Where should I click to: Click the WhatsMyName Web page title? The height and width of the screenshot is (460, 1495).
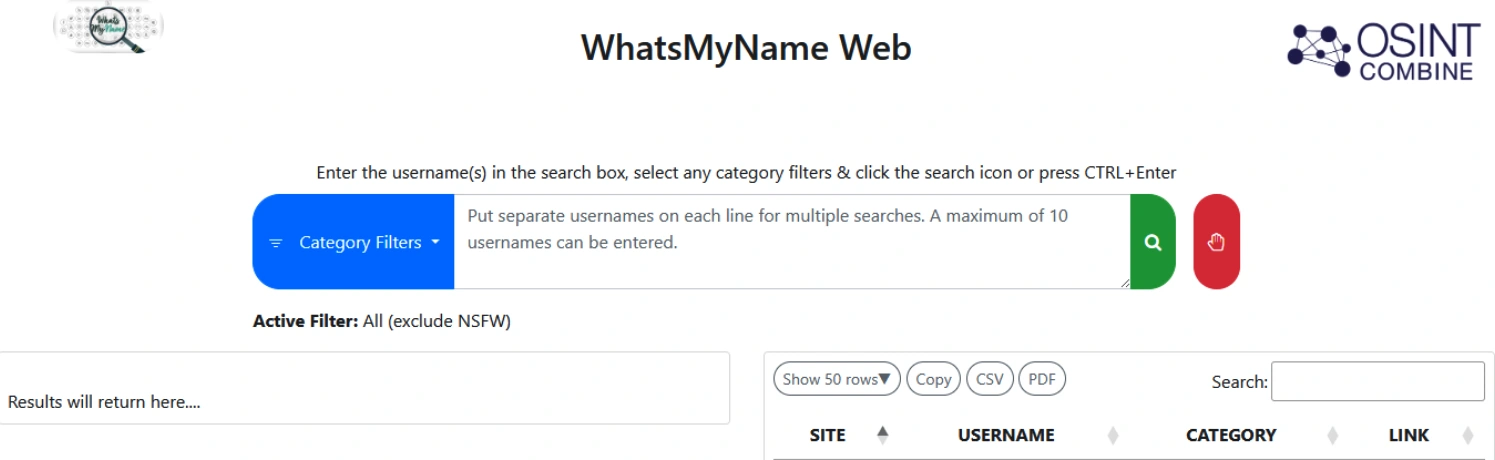[746, 47]
